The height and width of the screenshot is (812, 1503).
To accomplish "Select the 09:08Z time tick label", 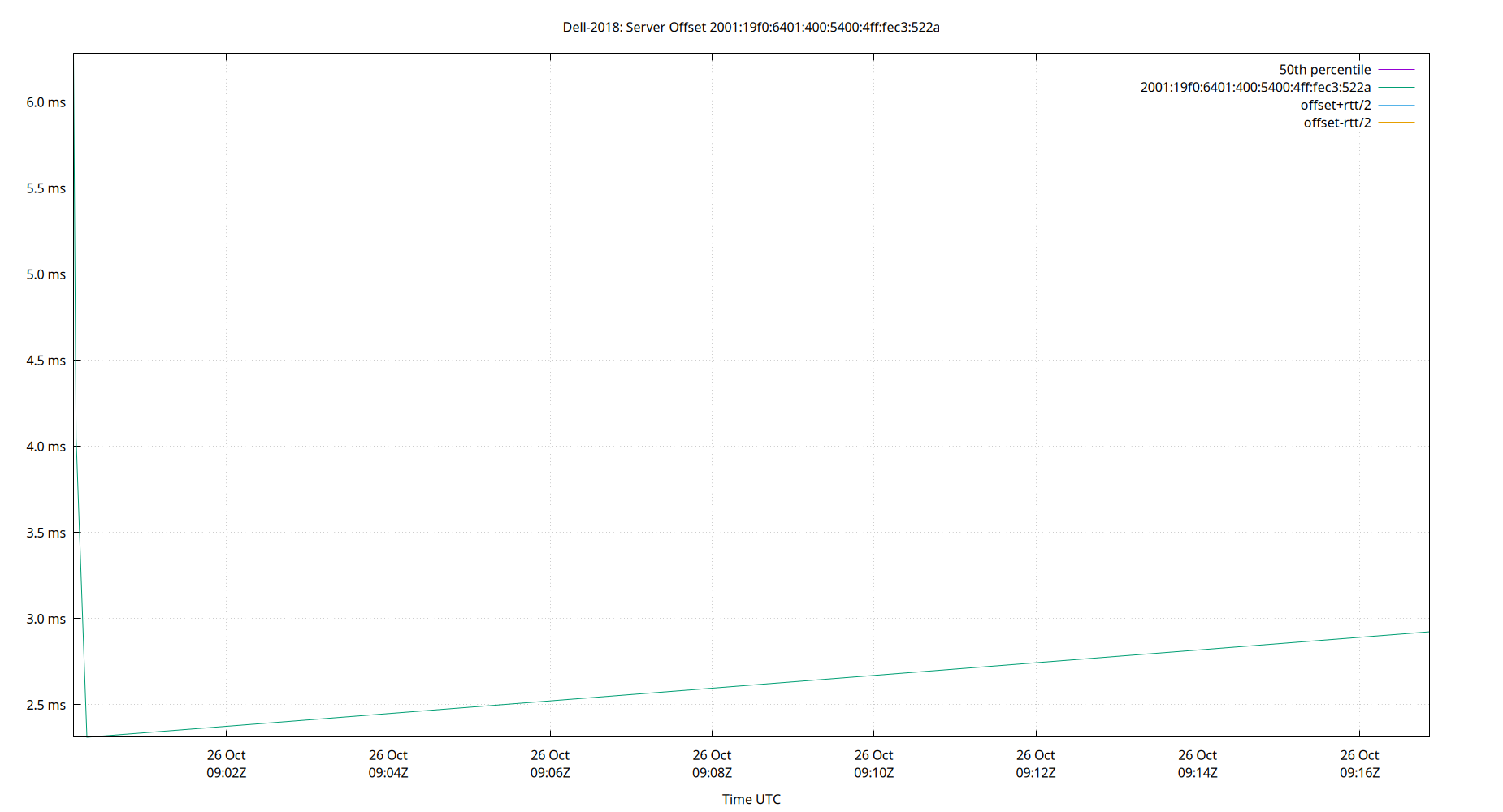I will point(712,772).
